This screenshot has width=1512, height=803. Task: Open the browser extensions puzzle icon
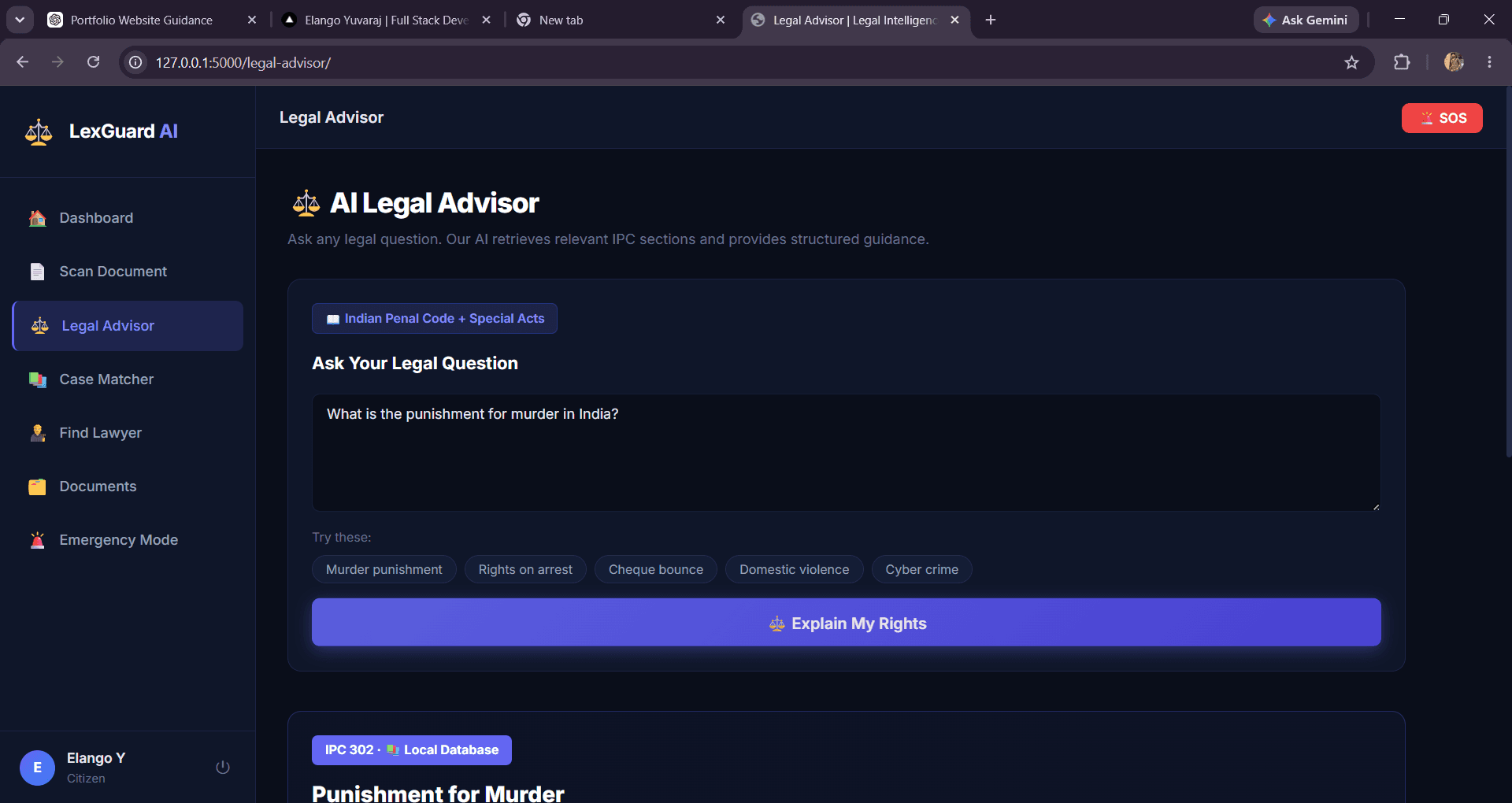coord(1402,62)
